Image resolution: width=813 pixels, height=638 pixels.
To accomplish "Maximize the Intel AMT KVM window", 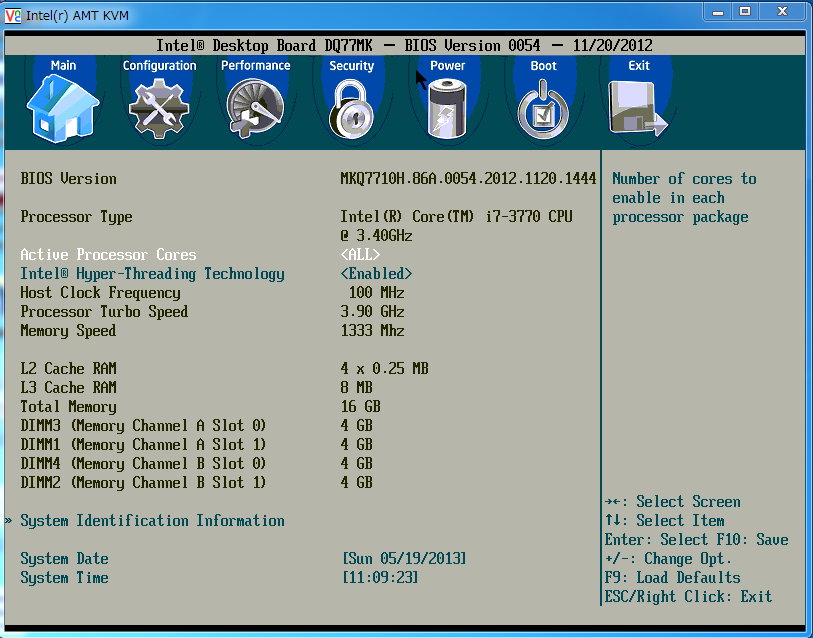I will [x=745, y=11].
